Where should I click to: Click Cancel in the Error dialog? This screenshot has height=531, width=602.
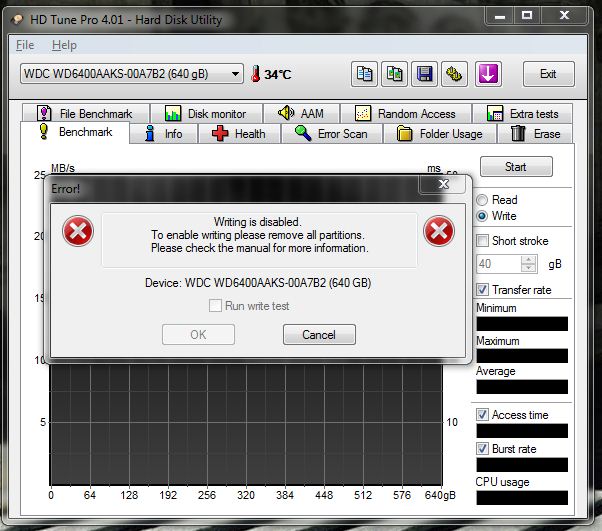click(319, 334)
